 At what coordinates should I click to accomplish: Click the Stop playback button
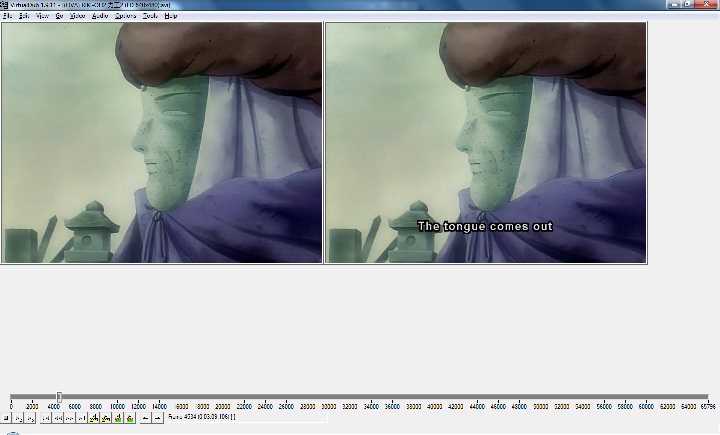pos(6,418)
